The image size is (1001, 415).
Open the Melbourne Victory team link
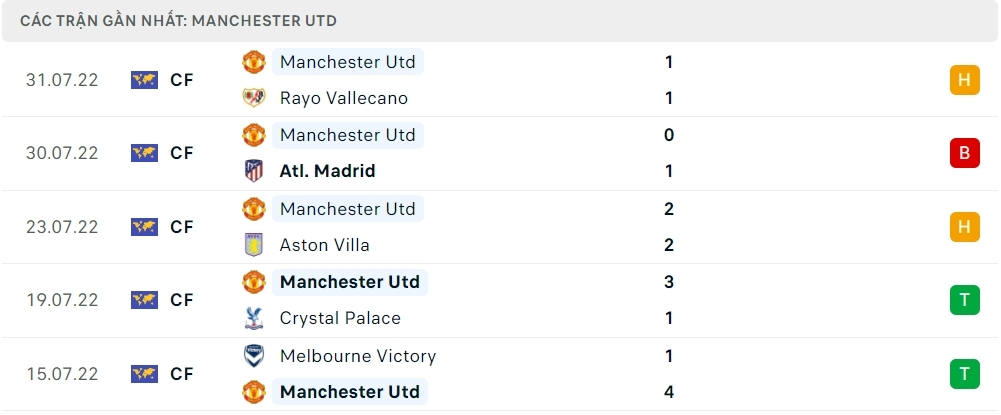(358, 356)
